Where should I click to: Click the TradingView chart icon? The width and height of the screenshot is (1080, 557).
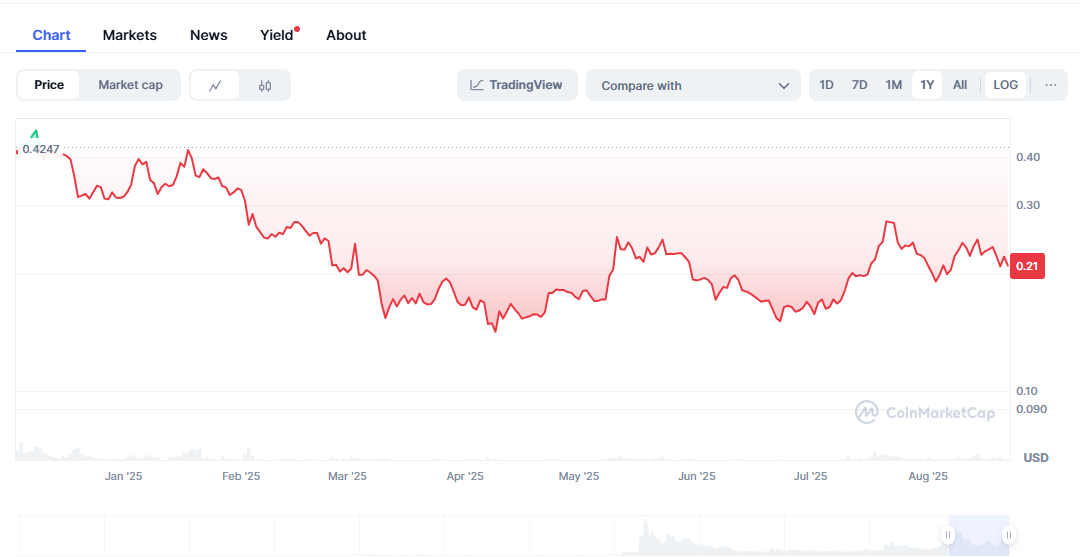point(477,85)
